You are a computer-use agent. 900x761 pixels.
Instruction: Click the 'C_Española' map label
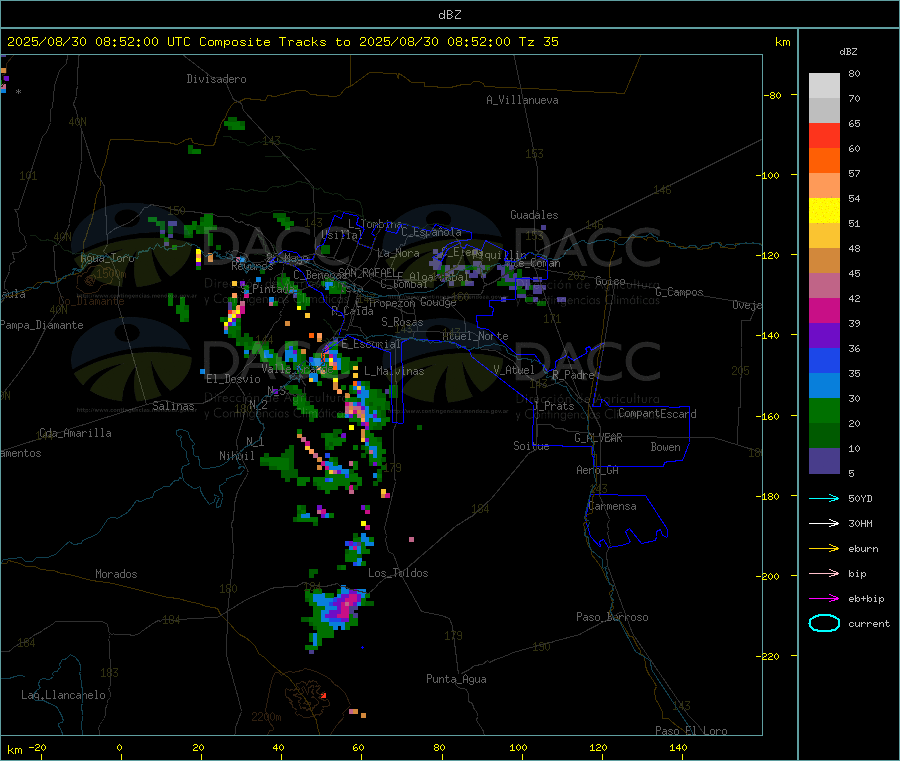pos(432,232)
